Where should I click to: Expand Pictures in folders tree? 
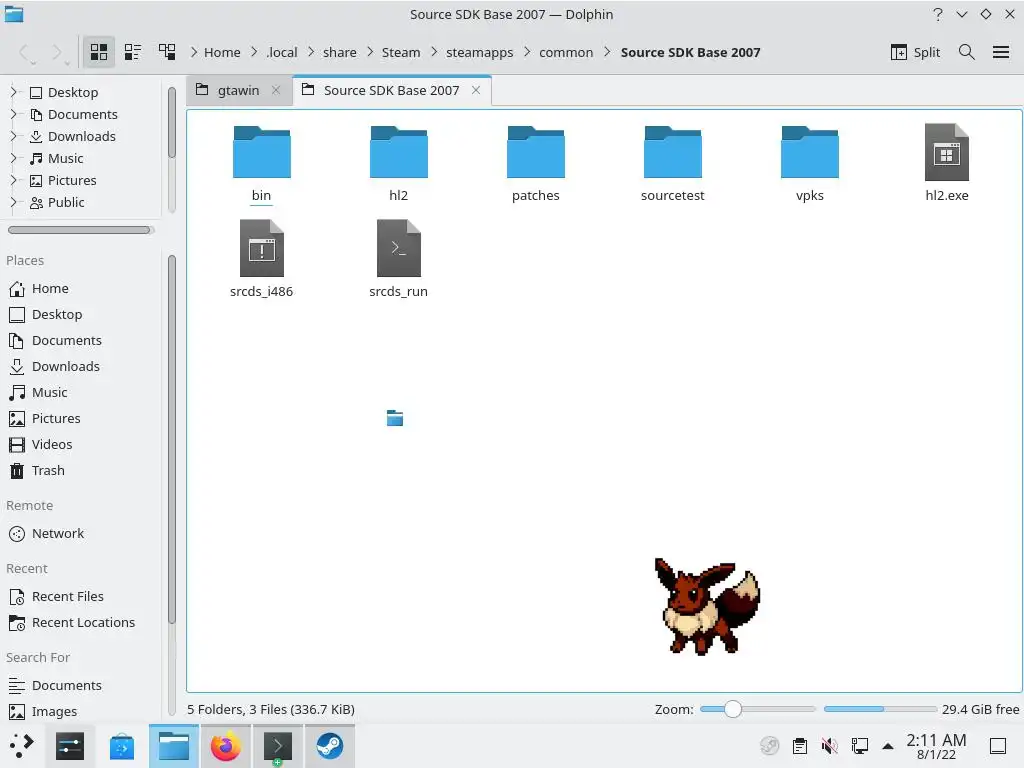[13, 180]
